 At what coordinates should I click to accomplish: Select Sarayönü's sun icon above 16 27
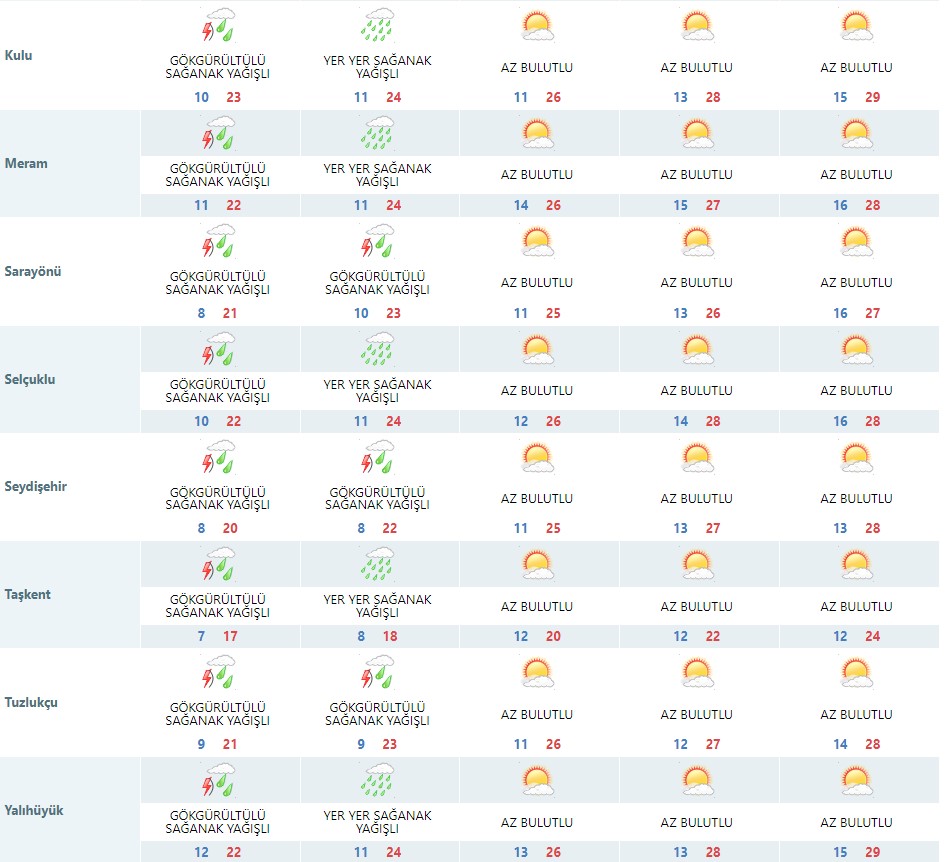tap(856, 242)
